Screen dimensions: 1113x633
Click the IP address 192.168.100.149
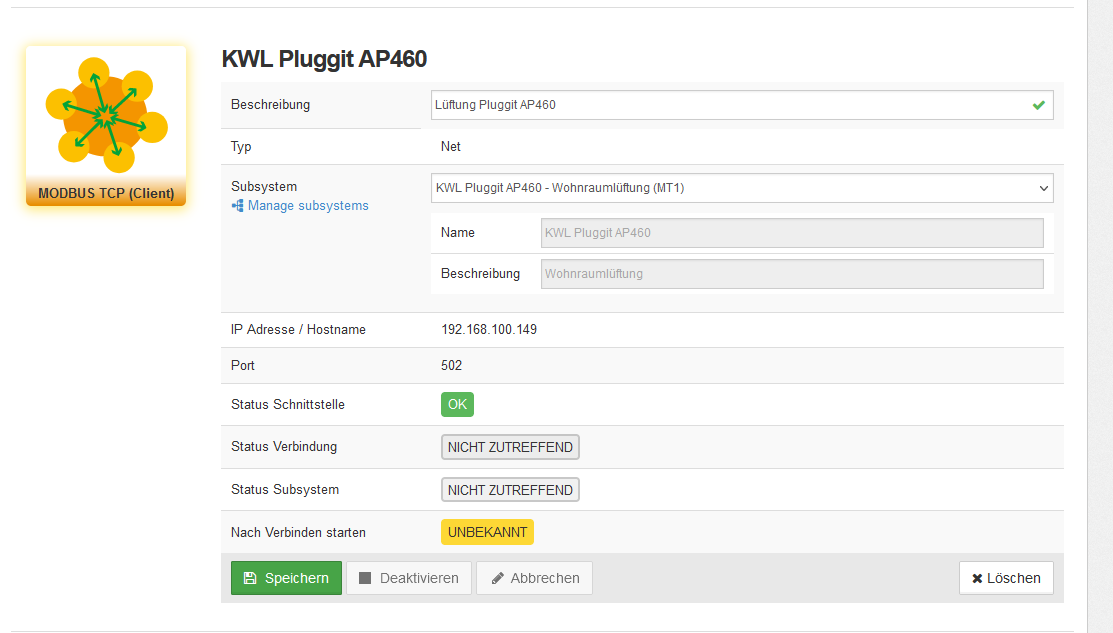pyautogui.click(x=489, y=329)
